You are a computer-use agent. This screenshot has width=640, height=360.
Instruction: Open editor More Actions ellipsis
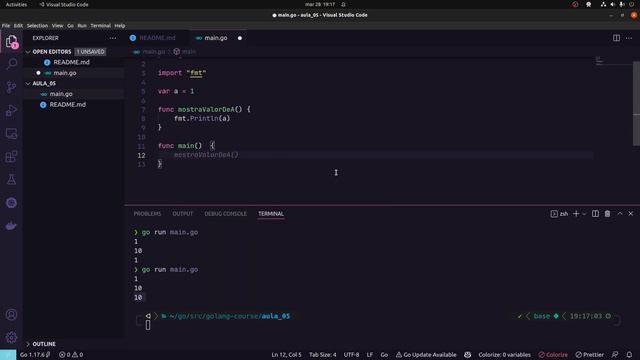point(629,38)
